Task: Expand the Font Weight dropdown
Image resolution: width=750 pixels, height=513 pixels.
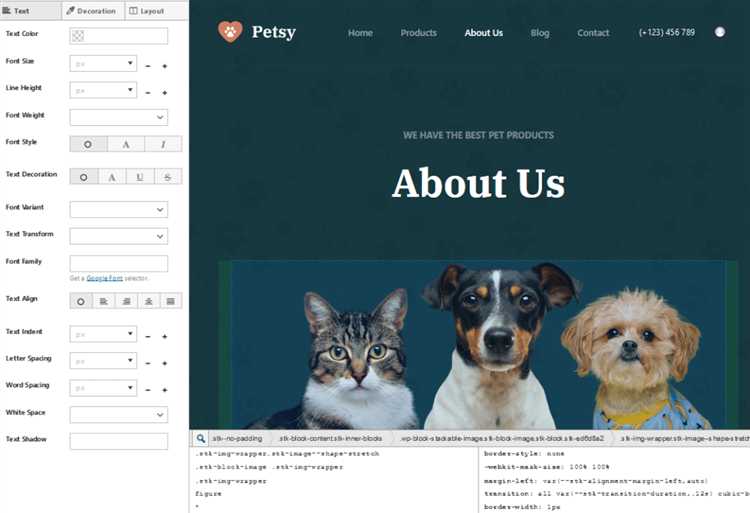Action: click(119, 117)
